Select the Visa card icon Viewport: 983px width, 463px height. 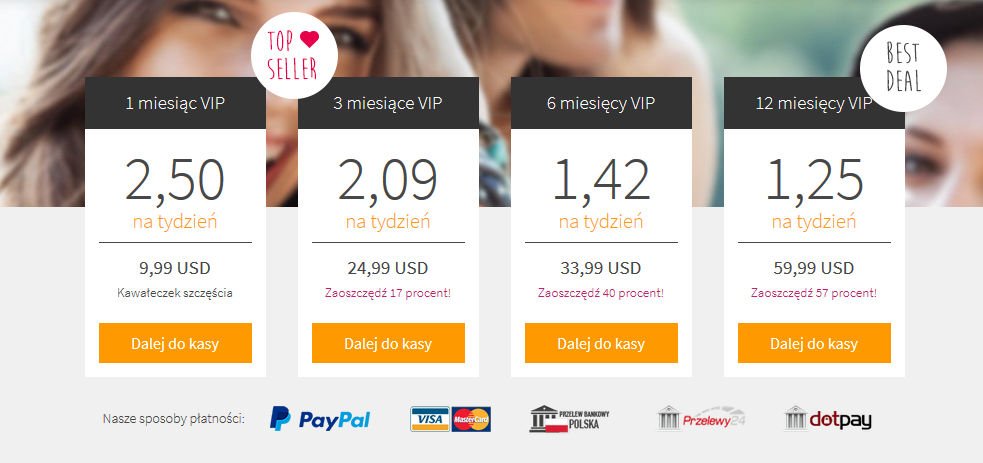(430, 419)
